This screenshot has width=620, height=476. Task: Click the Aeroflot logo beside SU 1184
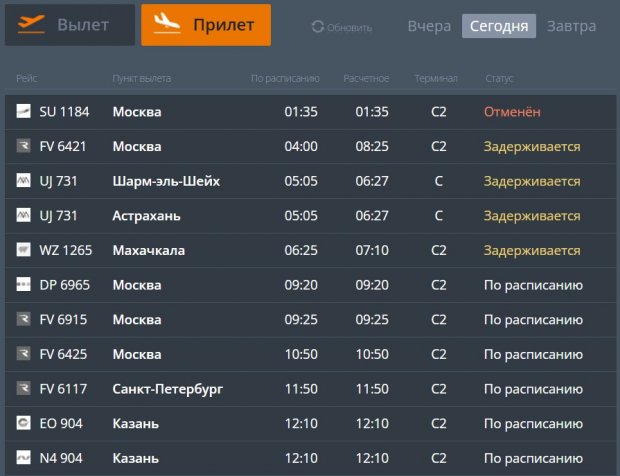(x=24, y=111)
